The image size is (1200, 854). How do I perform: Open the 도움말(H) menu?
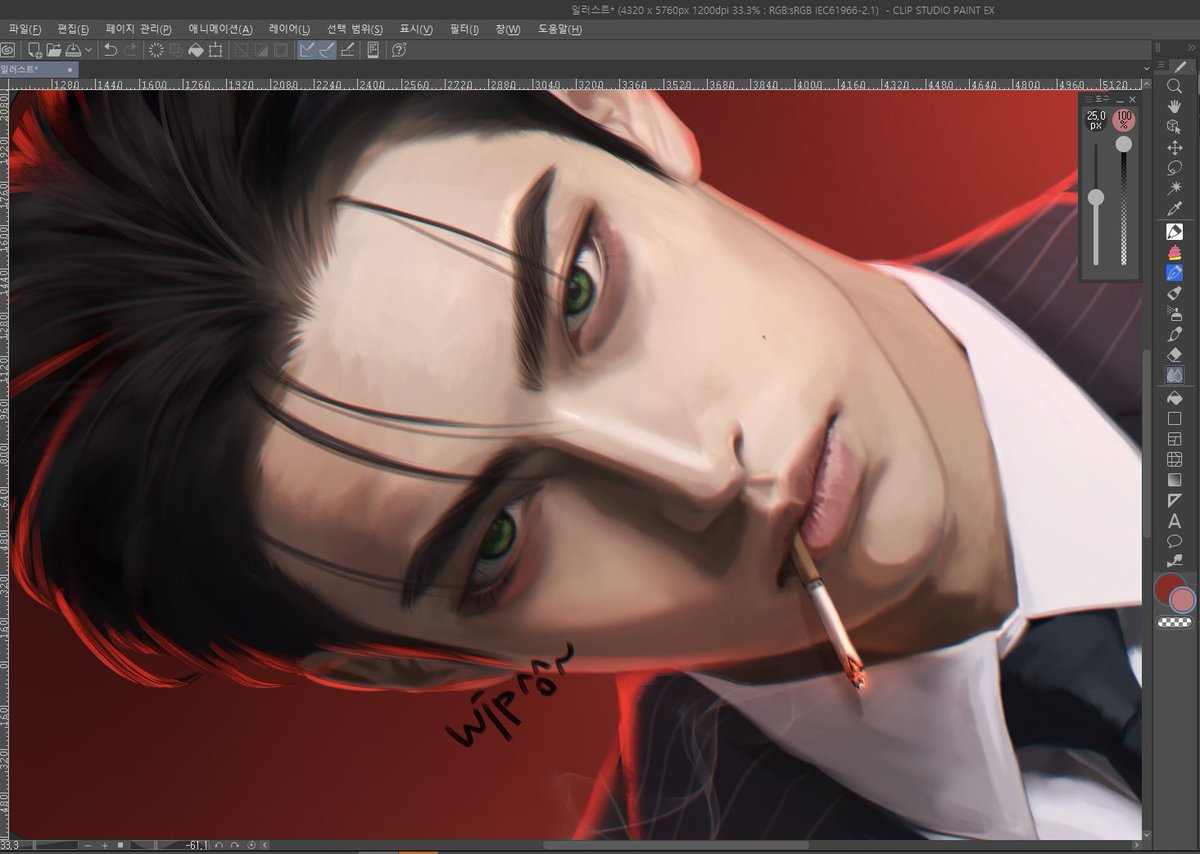click(559, 30)
